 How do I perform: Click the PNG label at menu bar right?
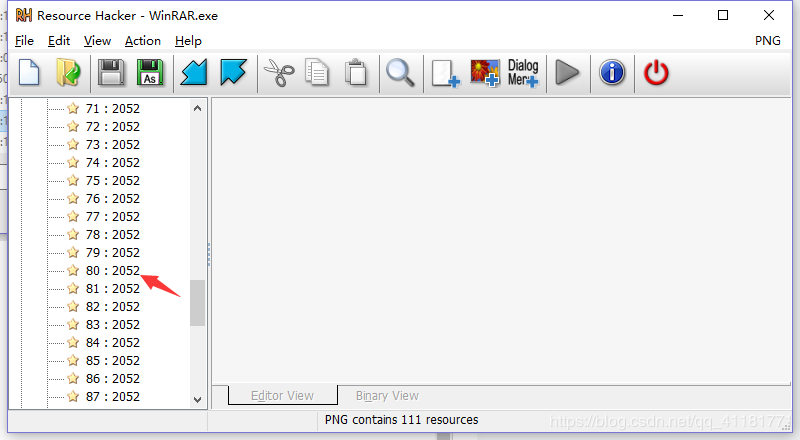768,41
